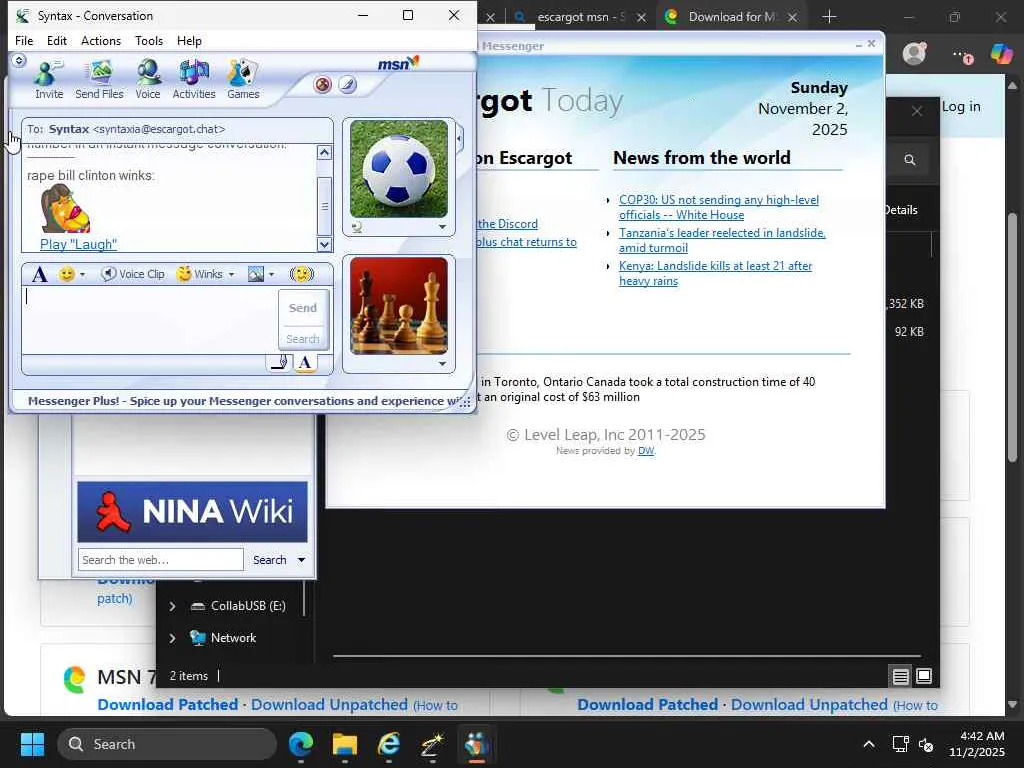The image size is (1024, 768).
Task: Switch to handwriting input mode
Action: click(x=280, y=362)
